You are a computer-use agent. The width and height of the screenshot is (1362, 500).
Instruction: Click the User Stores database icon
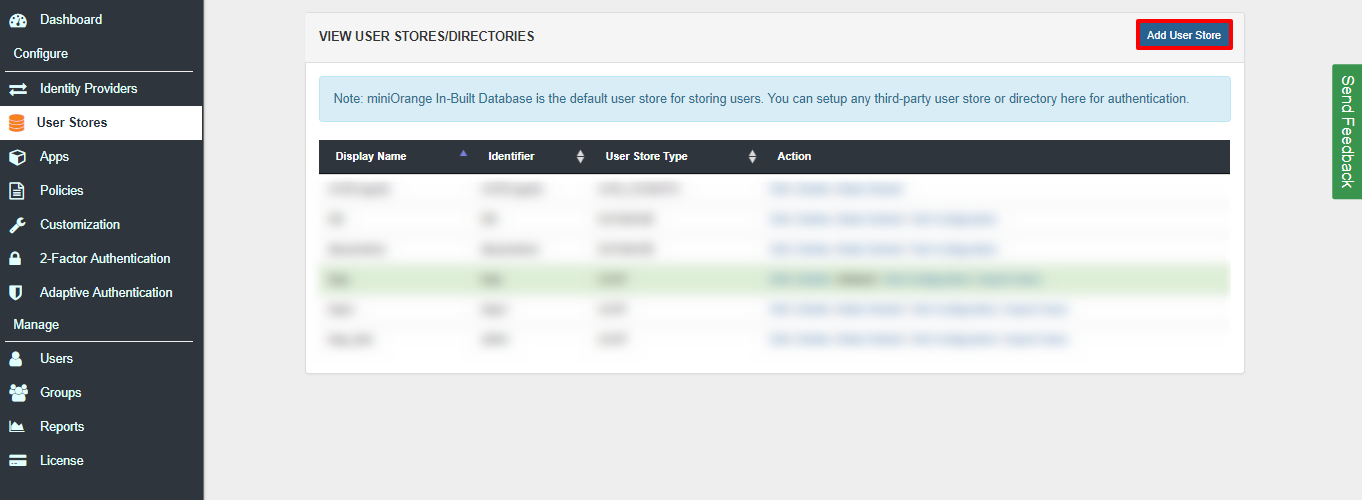click(x=16, y=123)
